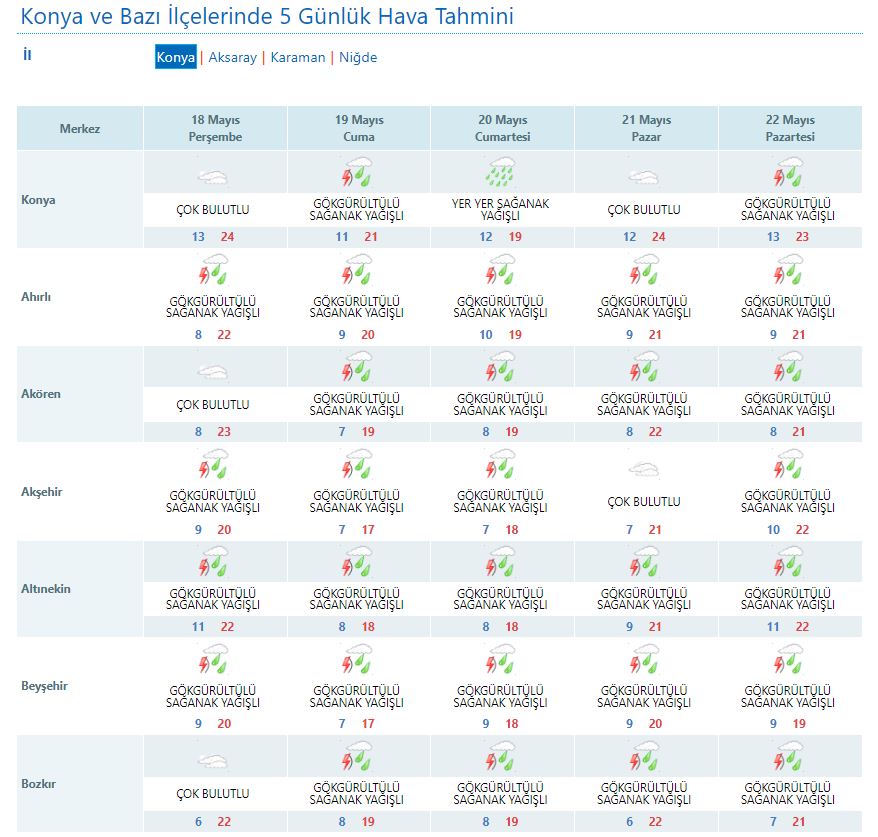Select the Akşehir district row label
Viewport: 878px width, 837px height.
42,492
